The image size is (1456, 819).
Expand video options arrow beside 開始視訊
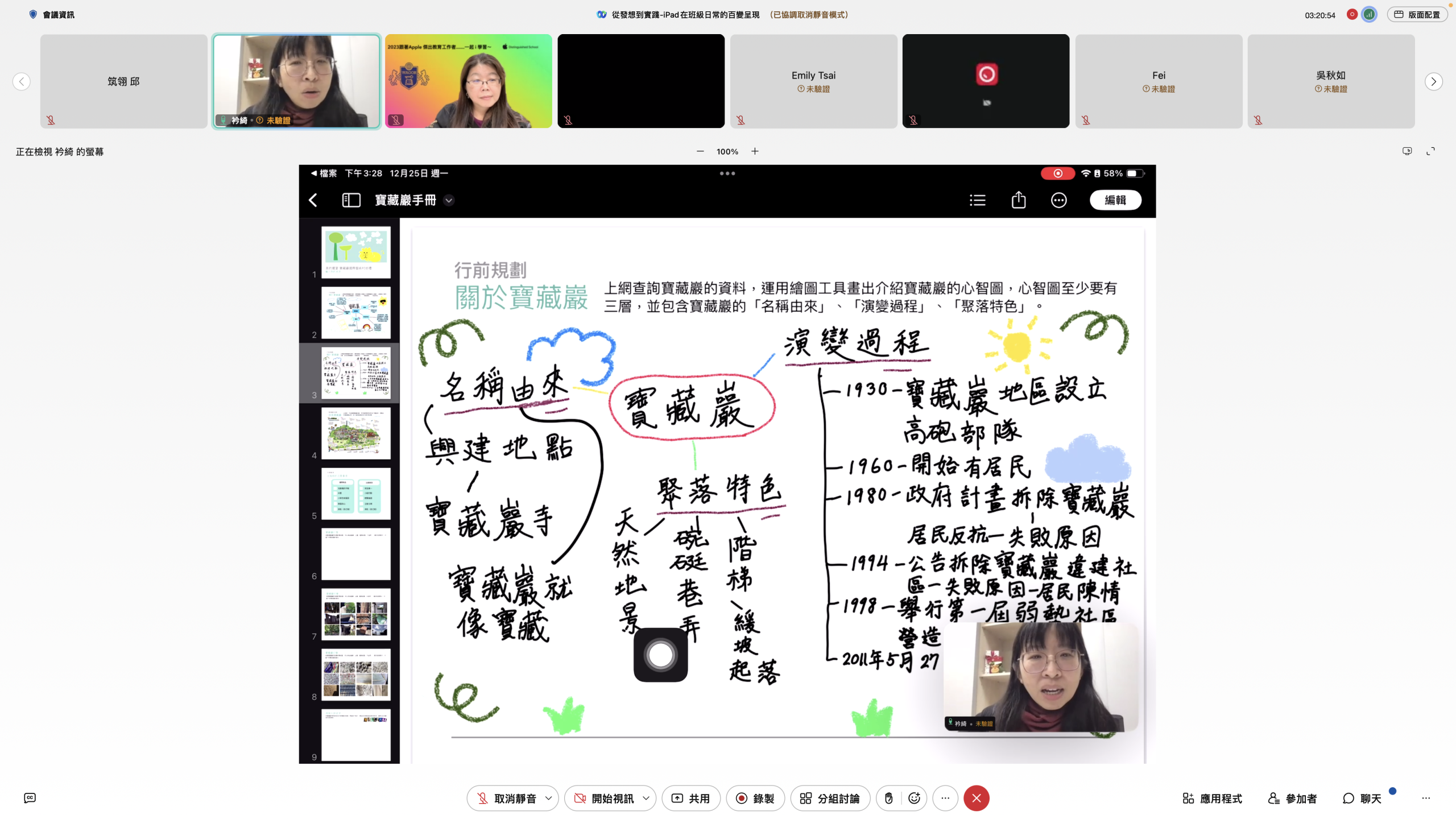click(x=646, y=798)
